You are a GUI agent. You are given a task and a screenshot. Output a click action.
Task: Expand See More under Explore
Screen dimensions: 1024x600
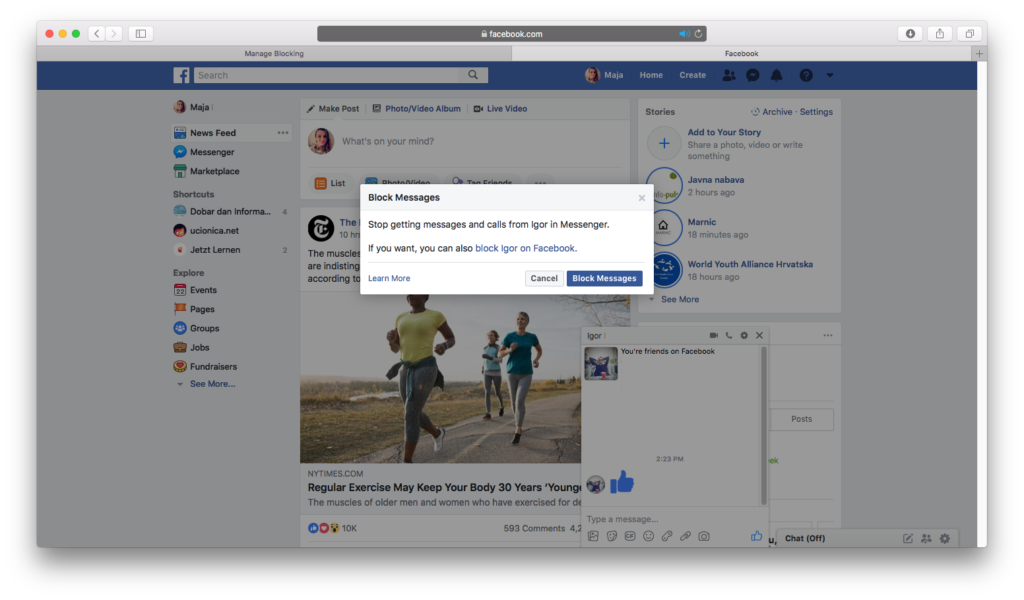point(212,384)
